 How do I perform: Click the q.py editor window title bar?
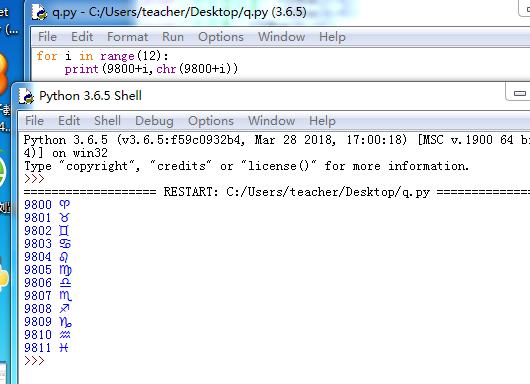[277, 12]
